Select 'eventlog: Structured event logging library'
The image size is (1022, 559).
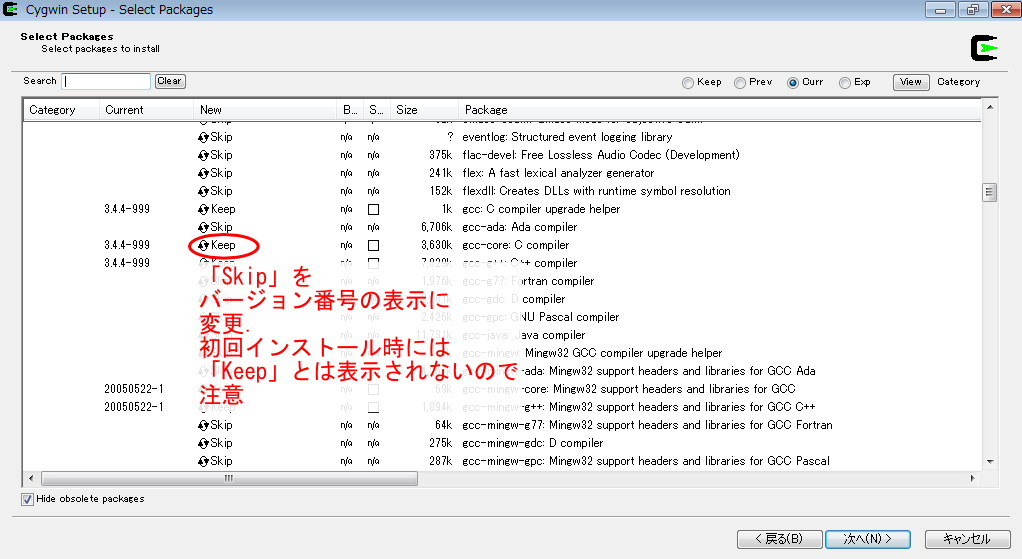567,137
